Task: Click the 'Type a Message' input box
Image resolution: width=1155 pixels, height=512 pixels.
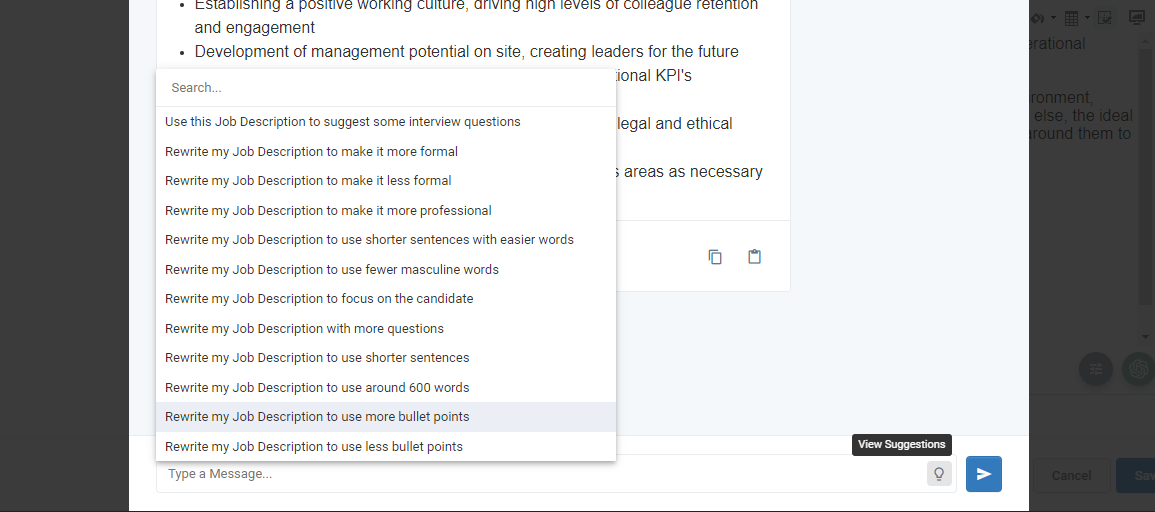Action: (x=541, y=474)
